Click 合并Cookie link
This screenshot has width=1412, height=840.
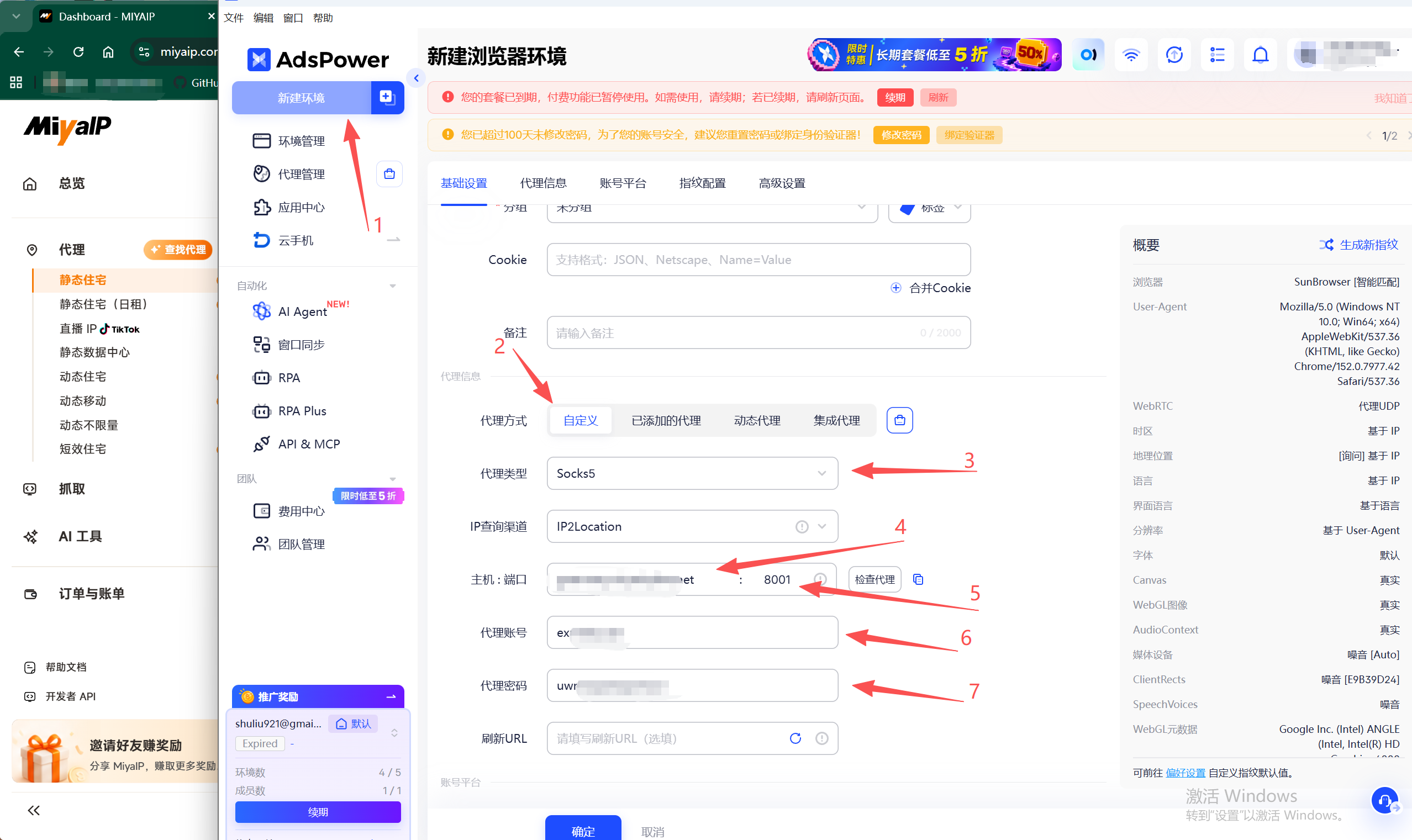(930, 288)
